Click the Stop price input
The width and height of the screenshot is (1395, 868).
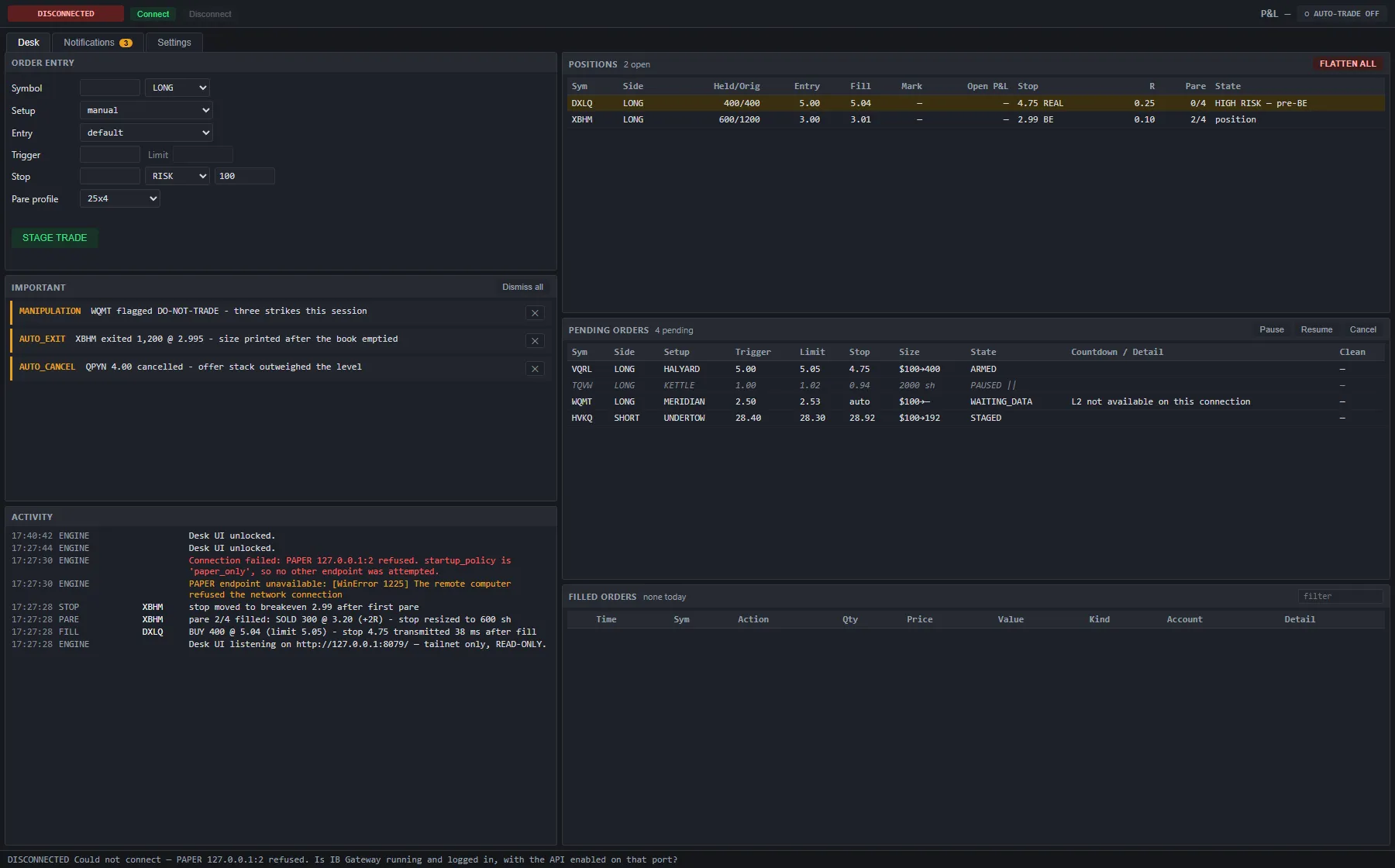click(x=110, y=176)
